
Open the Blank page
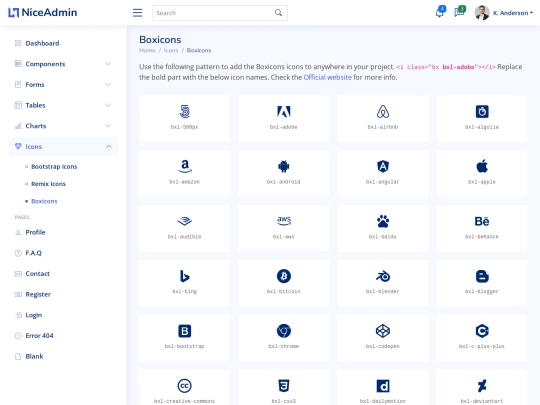[63, 356]
